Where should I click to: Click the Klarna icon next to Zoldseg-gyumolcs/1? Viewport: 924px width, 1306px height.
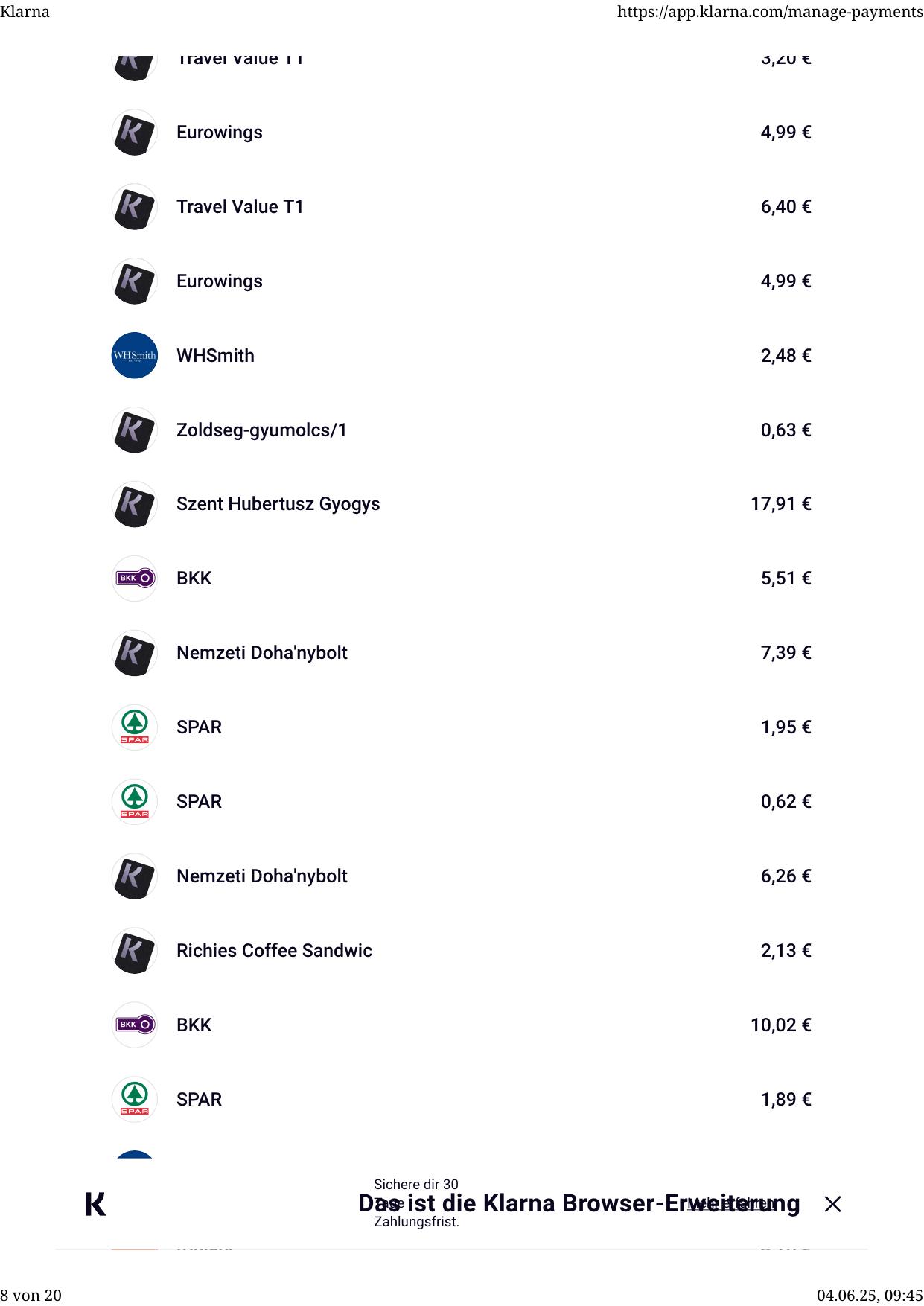click(135, 430)
